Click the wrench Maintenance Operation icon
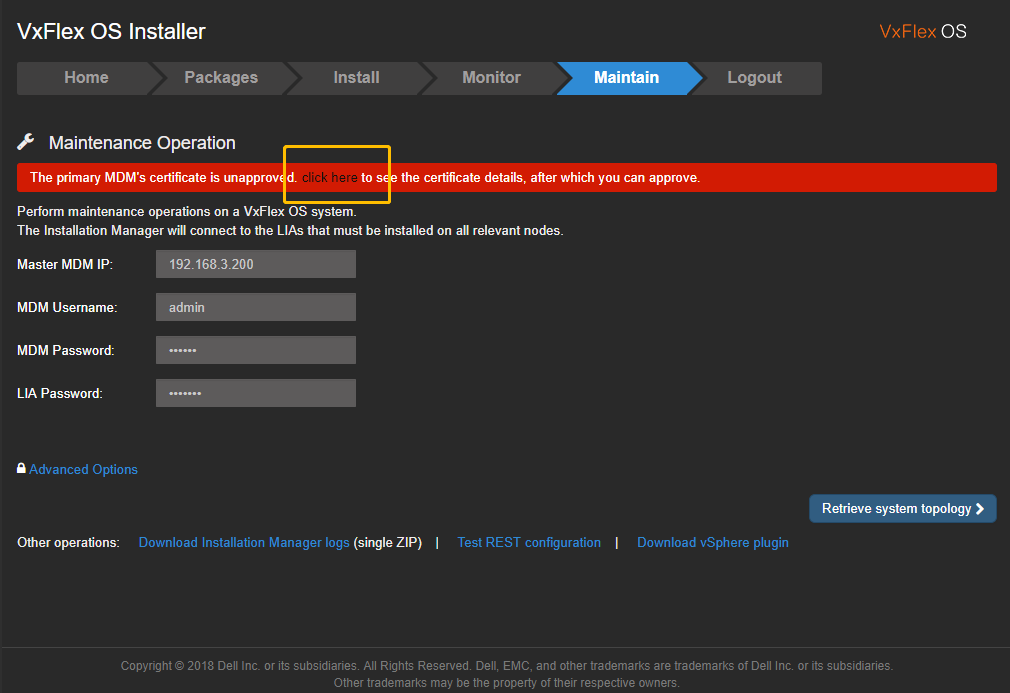 [26, 142]
